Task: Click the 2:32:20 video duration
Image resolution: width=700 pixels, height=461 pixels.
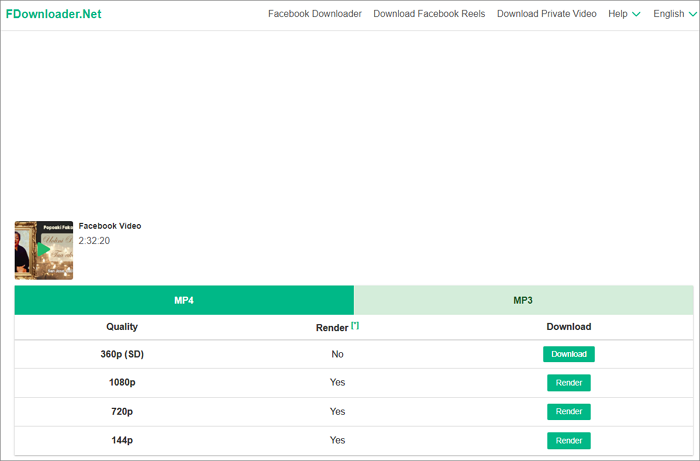Action: coord(94,241)
